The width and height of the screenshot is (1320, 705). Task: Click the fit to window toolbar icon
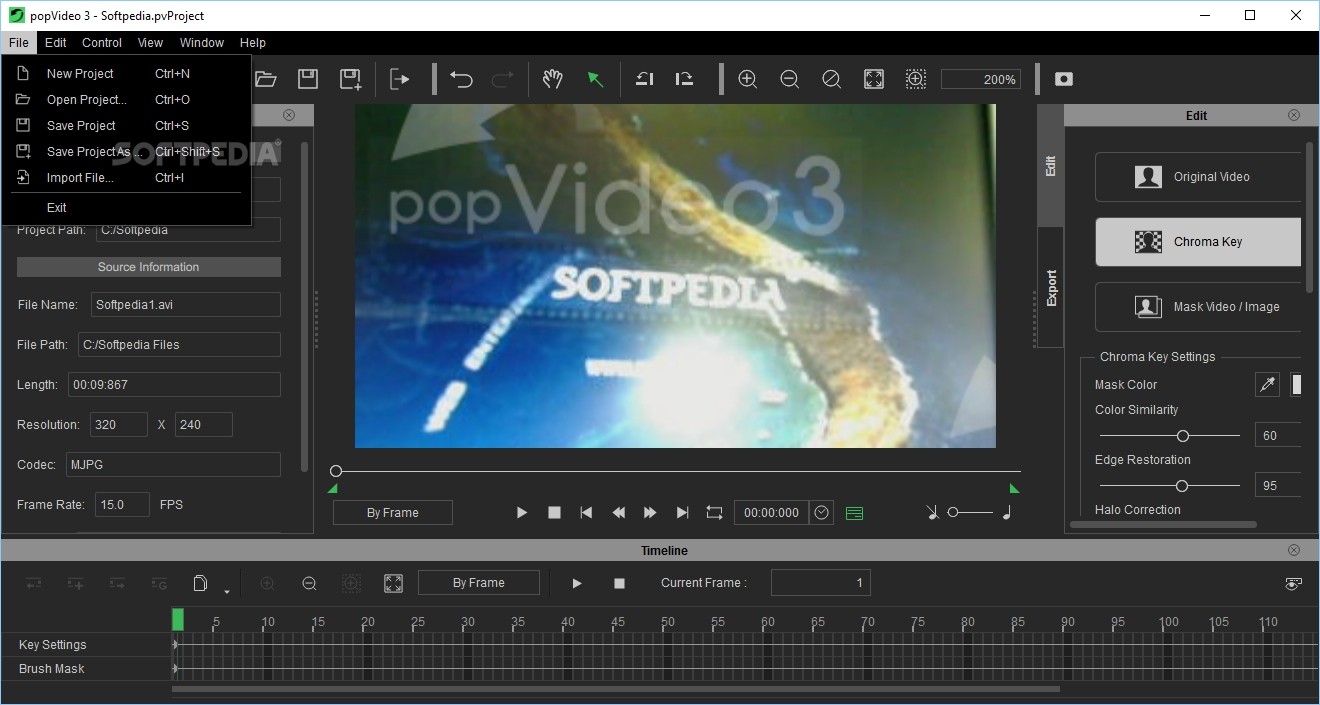tap(874, 79)
